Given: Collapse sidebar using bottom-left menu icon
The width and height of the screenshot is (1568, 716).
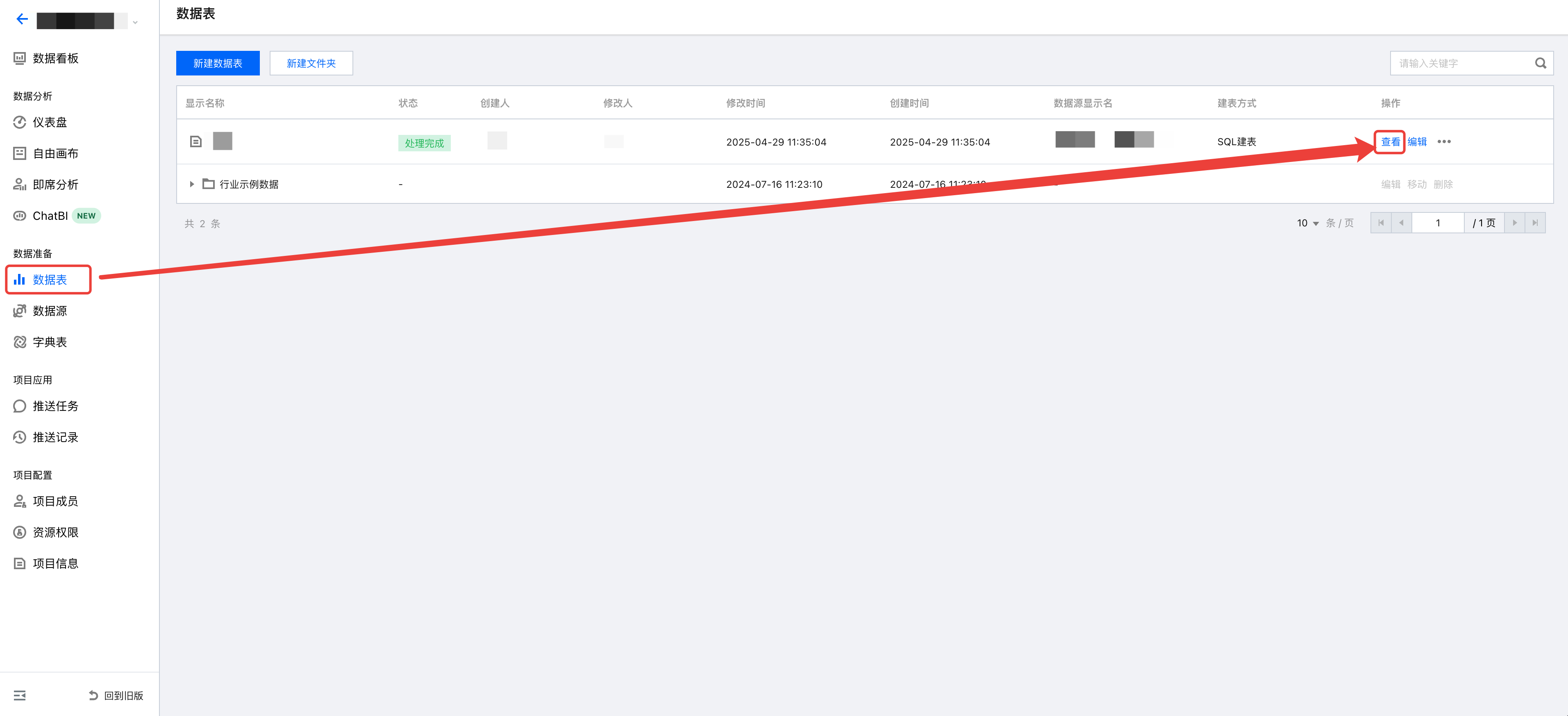Looking at the screenshot, I should pyautogui.click(x=20, y=695).
